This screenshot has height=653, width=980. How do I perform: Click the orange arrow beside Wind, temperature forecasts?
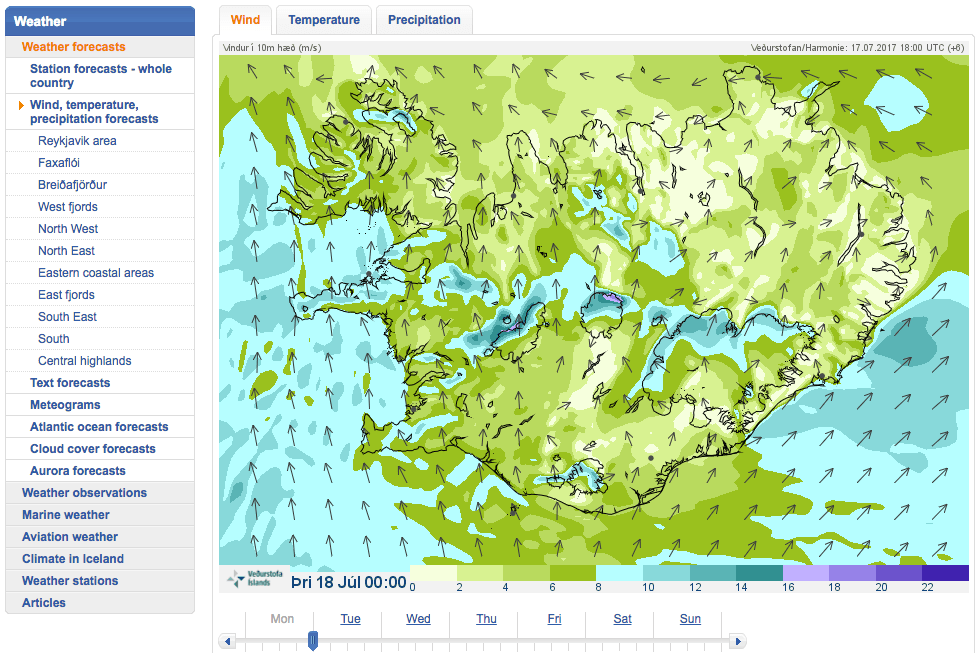[x=21, y=105]
